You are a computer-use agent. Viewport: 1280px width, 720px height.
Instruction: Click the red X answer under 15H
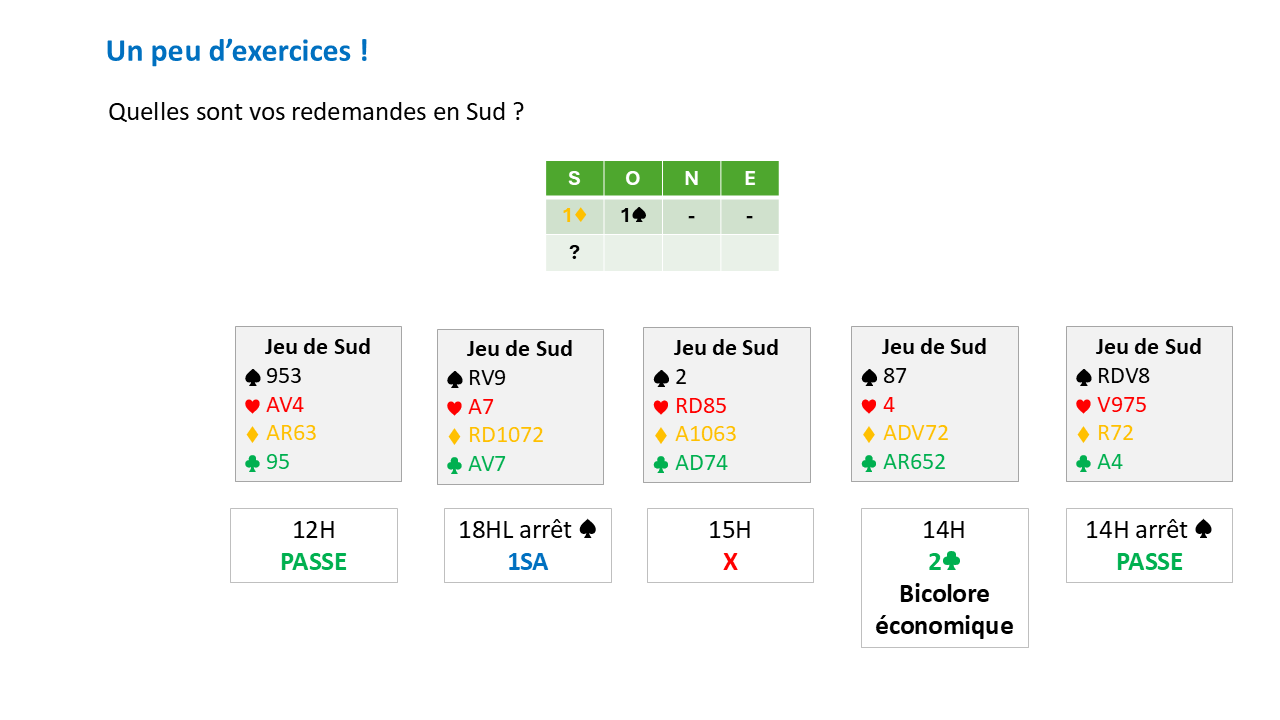(x=730, y=562)
